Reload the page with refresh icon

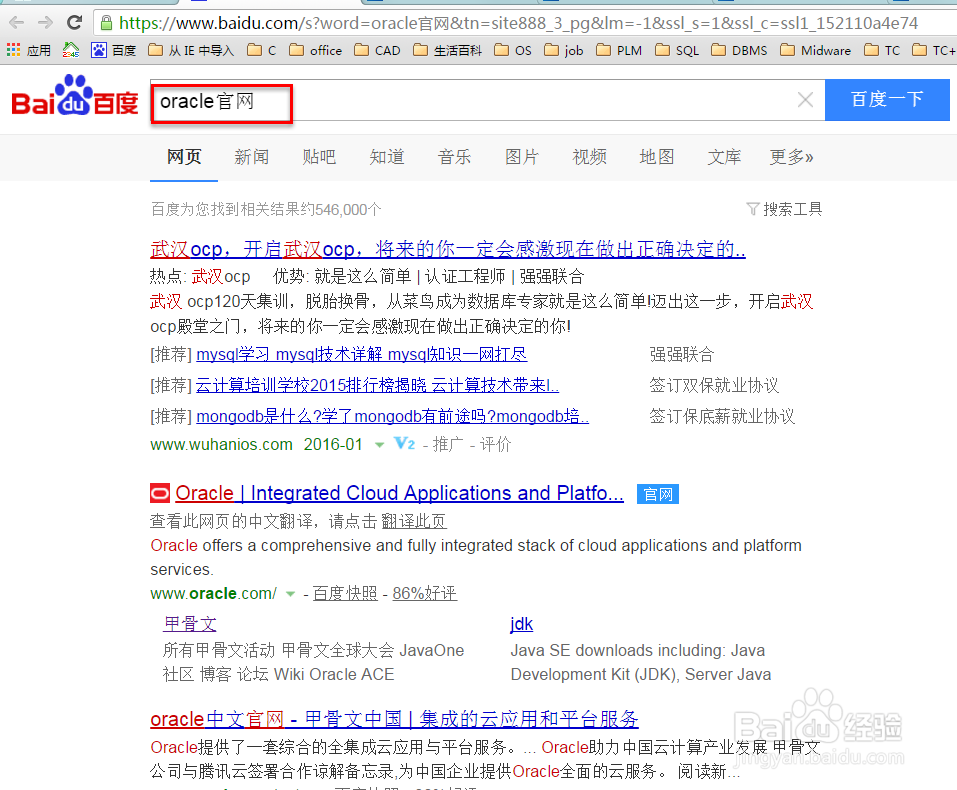(74, 23)
